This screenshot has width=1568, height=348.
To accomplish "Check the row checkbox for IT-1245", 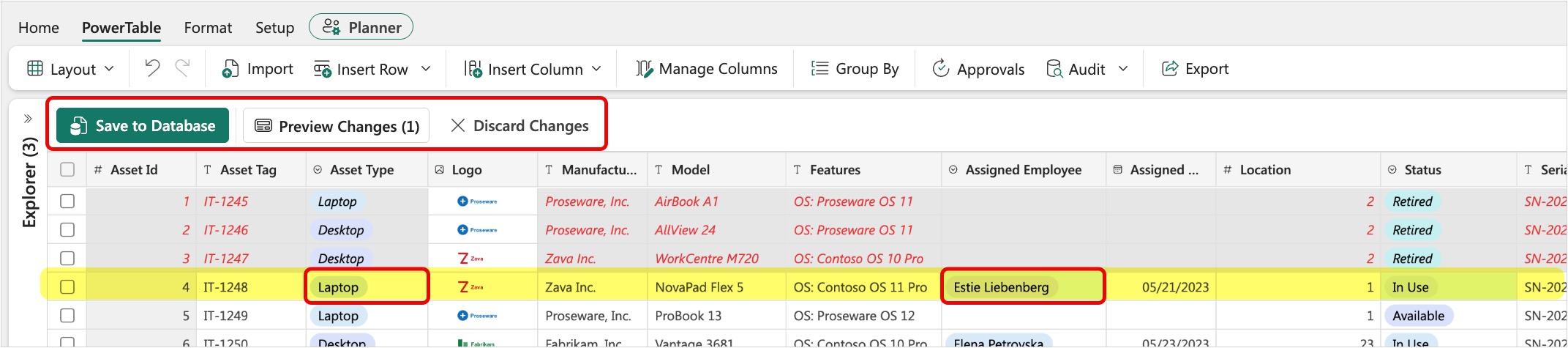I will (x=67, y=201).
